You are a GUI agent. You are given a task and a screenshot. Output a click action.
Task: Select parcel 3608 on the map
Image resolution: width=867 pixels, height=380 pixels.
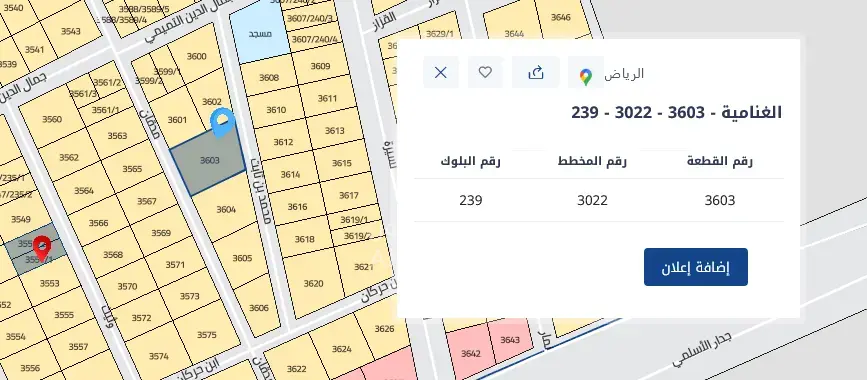click(269, 77)
